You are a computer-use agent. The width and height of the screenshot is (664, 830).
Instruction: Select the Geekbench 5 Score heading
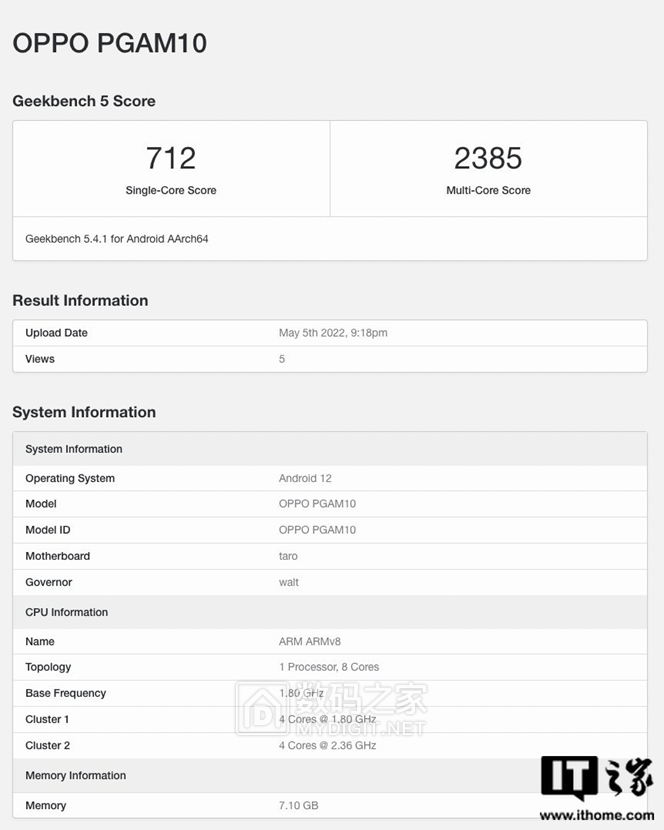(x=84, y=101)
